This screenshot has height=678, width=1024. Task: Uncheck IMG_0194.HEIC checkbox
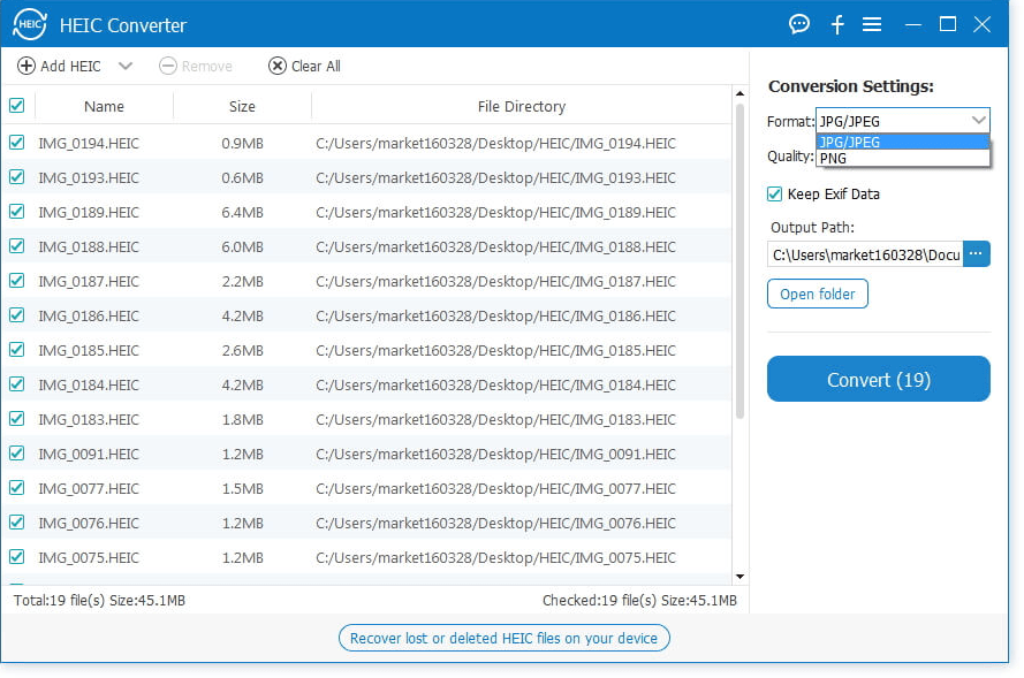17,142
